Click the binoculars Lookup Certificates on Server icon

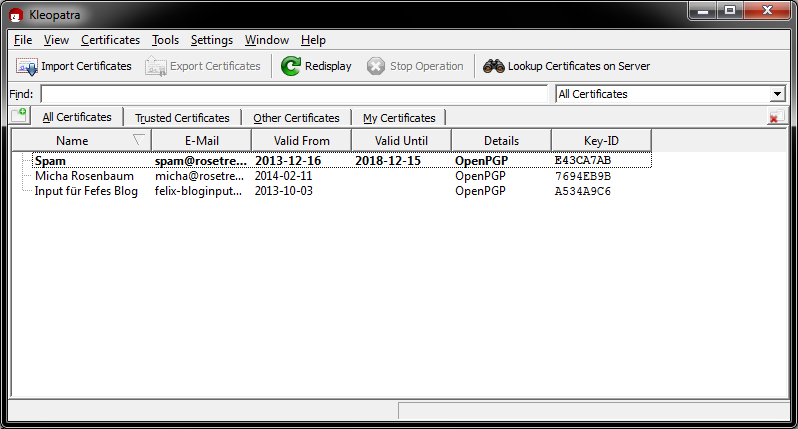tap(493, 66)
